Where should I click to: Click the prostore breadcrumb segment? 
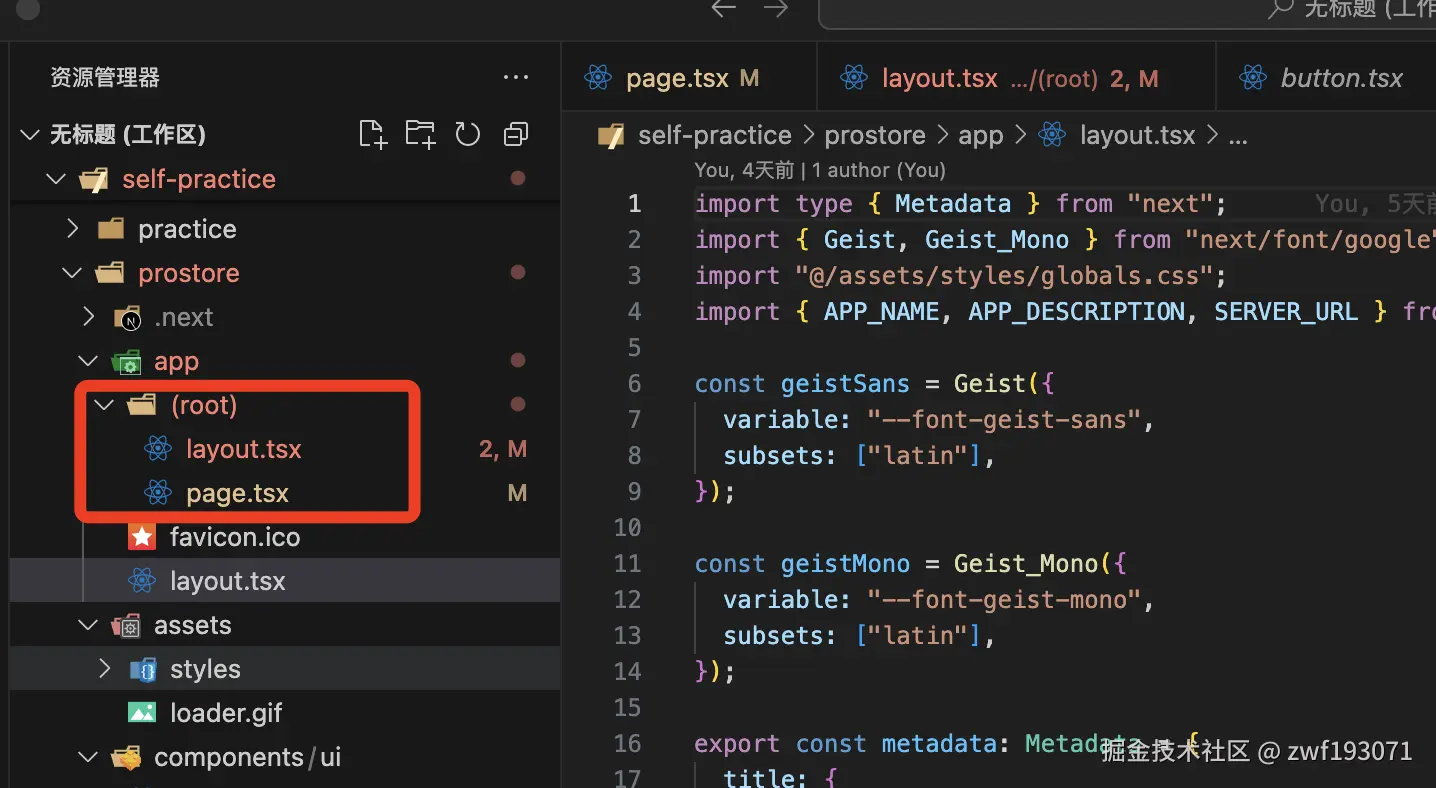[x=875, y=135]
